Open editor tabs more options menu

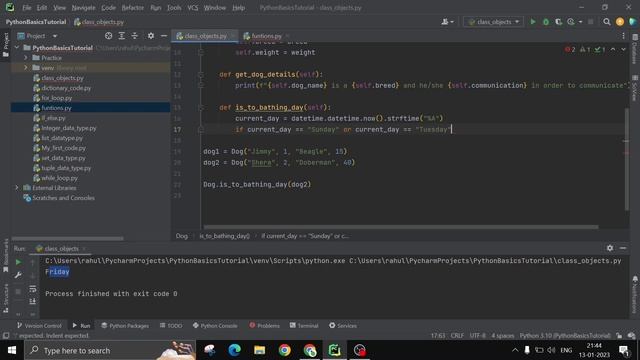623,36
